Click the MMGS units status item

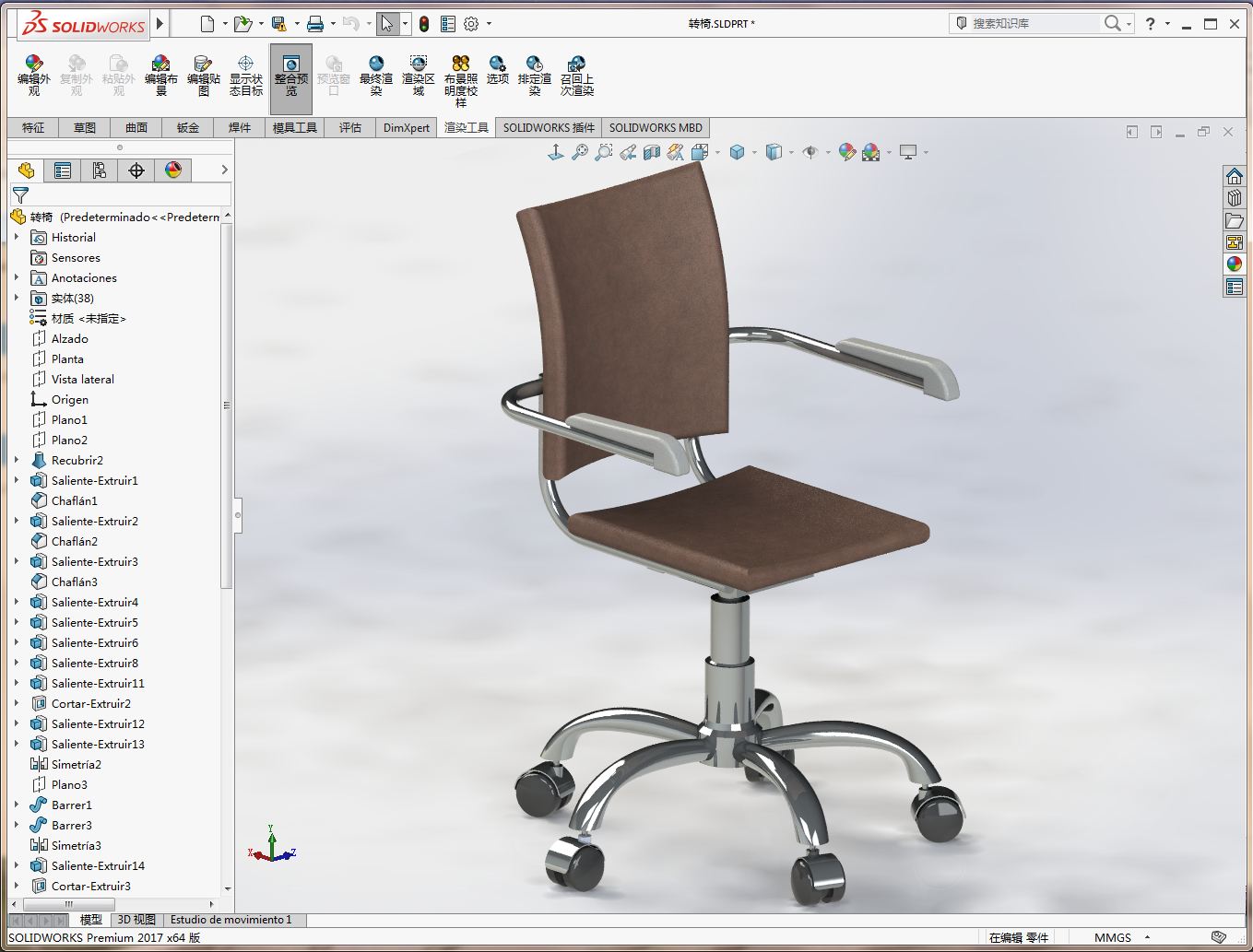pos(1113,937)
